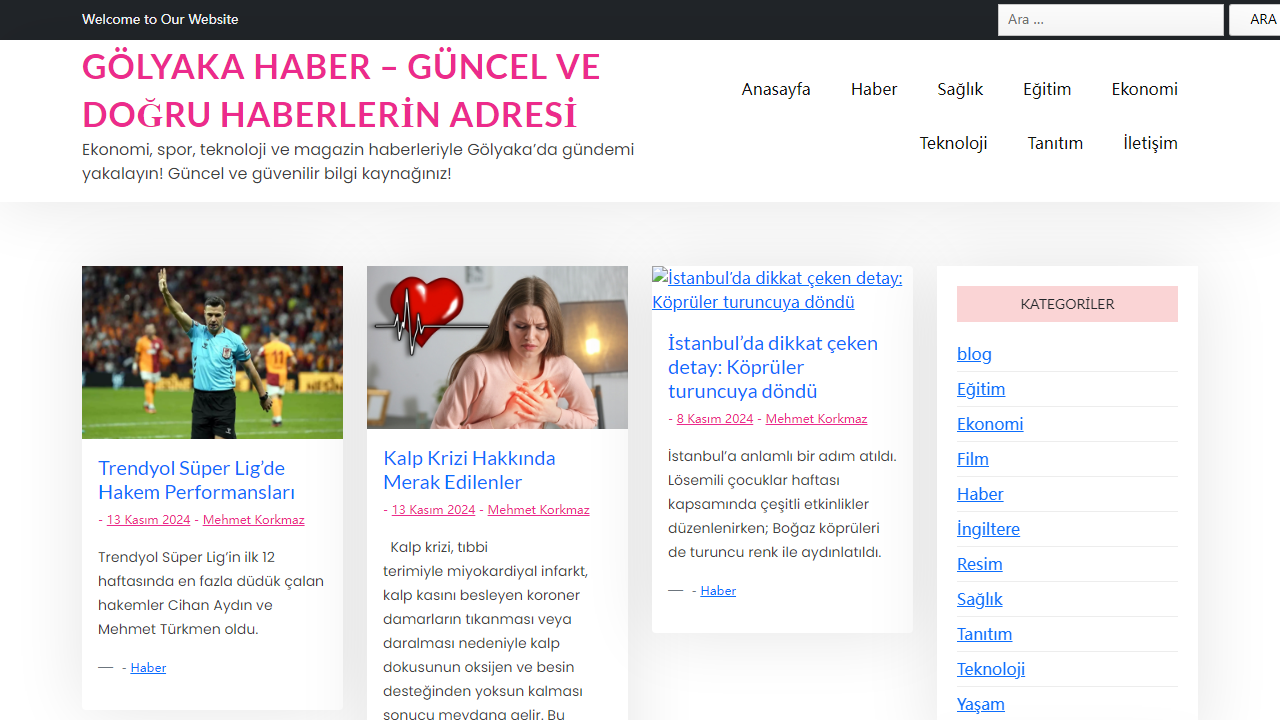Click the date 8 Kasım 2024 under İstanbul article
This screenshot has width=1280, height=720.
tap(714, 418)
